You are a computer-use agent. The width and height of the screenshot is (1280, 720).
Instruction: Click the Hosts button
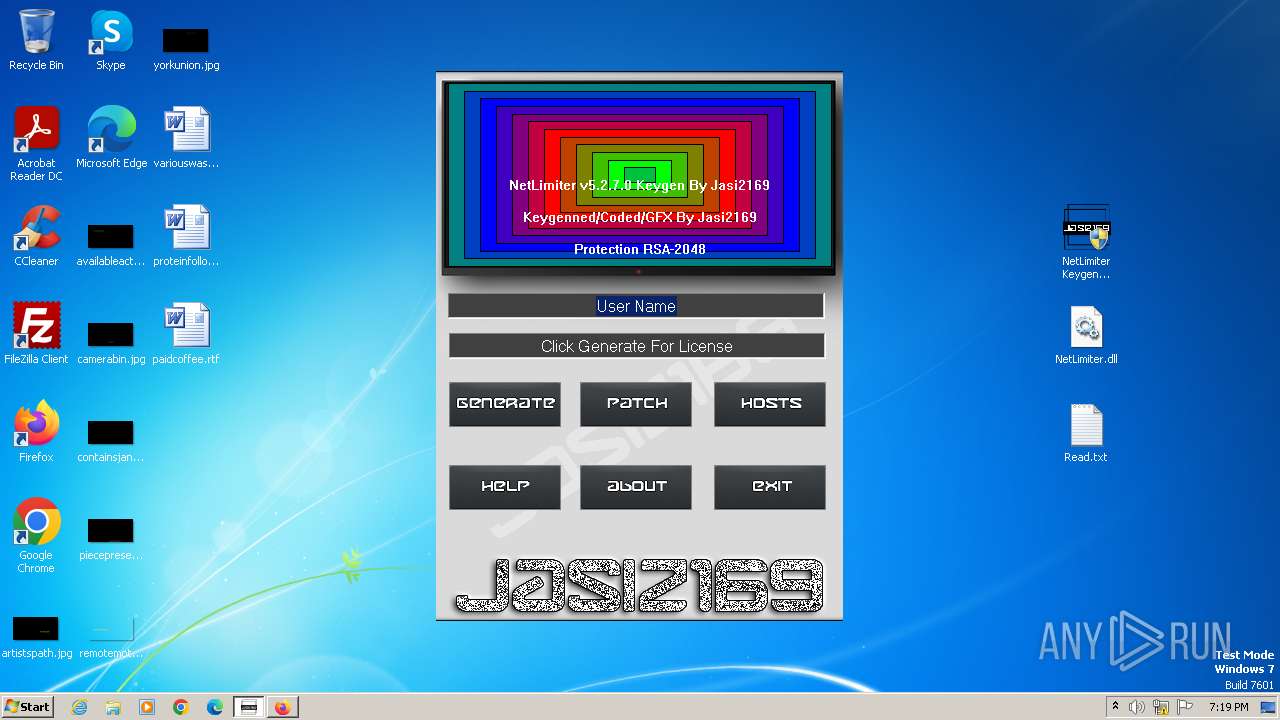point(770,404)
